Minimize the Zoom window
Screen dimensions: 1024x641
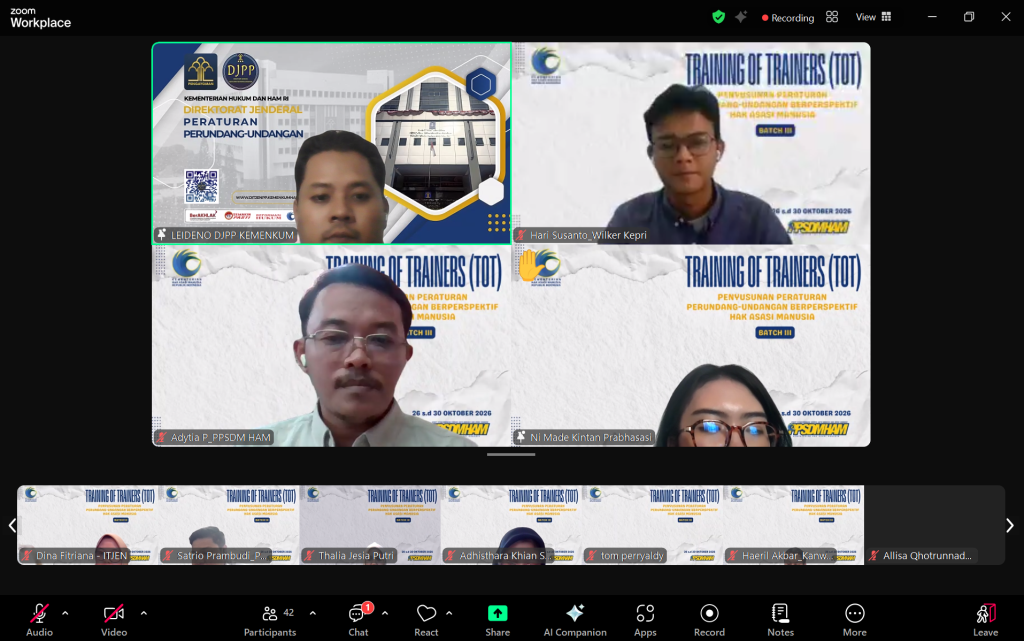(x=932, y=17)
